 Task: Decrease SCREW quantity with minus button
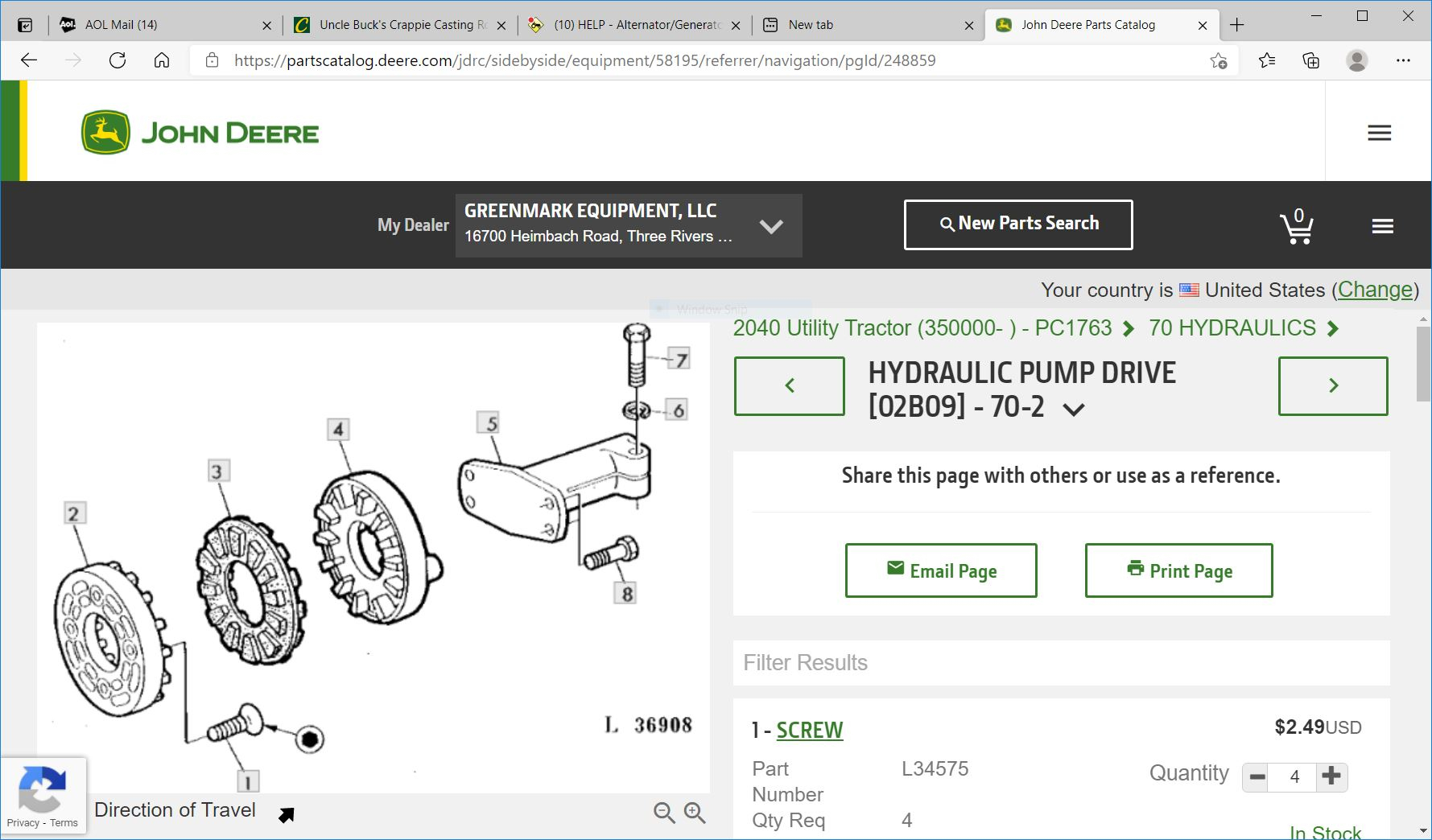point(1257,777)
